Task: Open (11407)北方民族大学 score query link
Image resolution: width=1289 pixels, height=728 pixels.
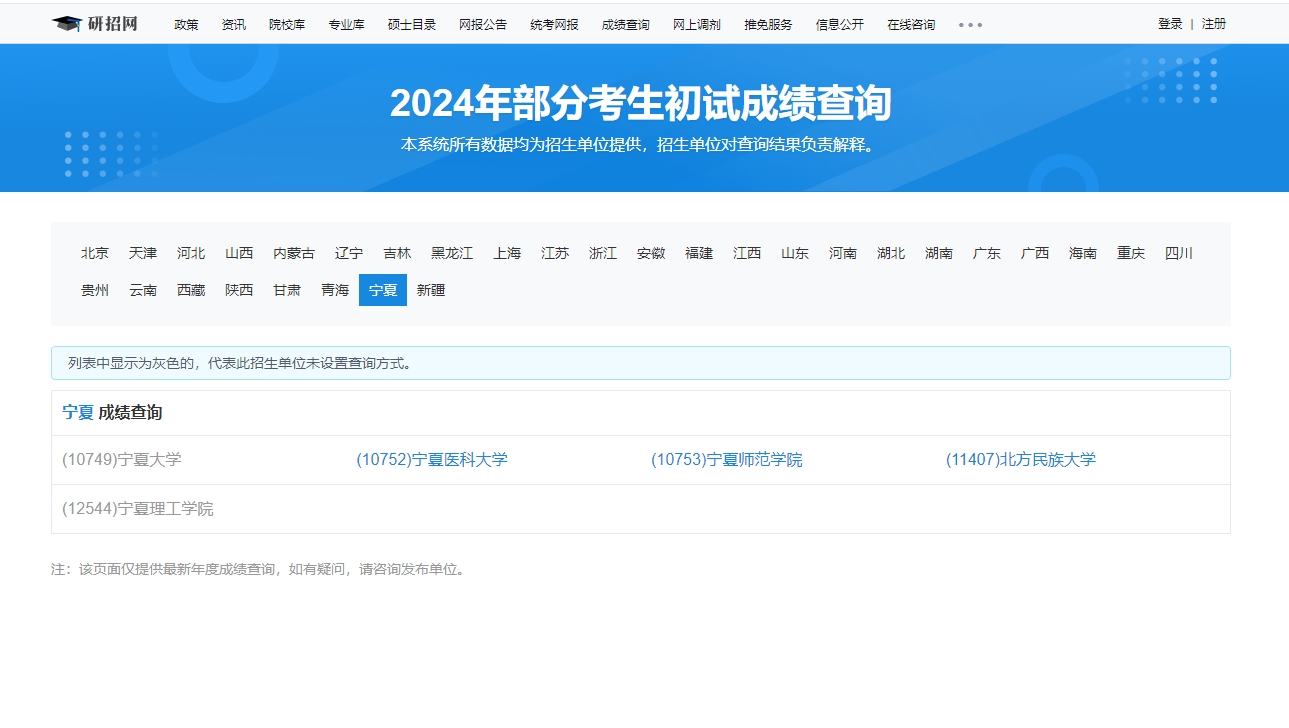Action: click(x=1021, y=460)
